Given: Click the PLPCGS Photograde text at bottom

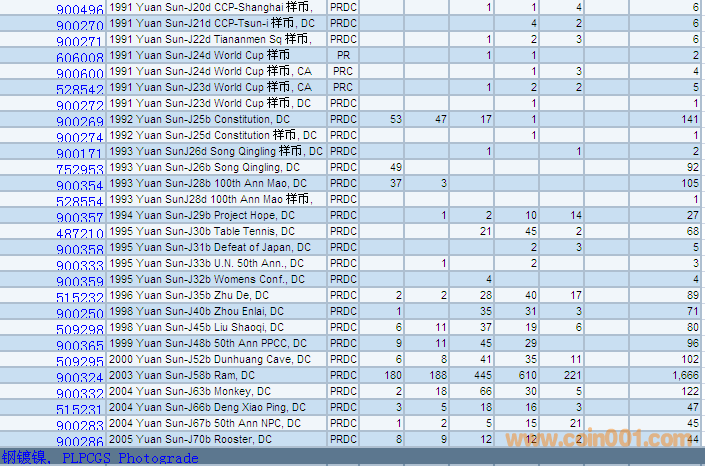Looking at the screenshot, I should [x=130, y=458].
